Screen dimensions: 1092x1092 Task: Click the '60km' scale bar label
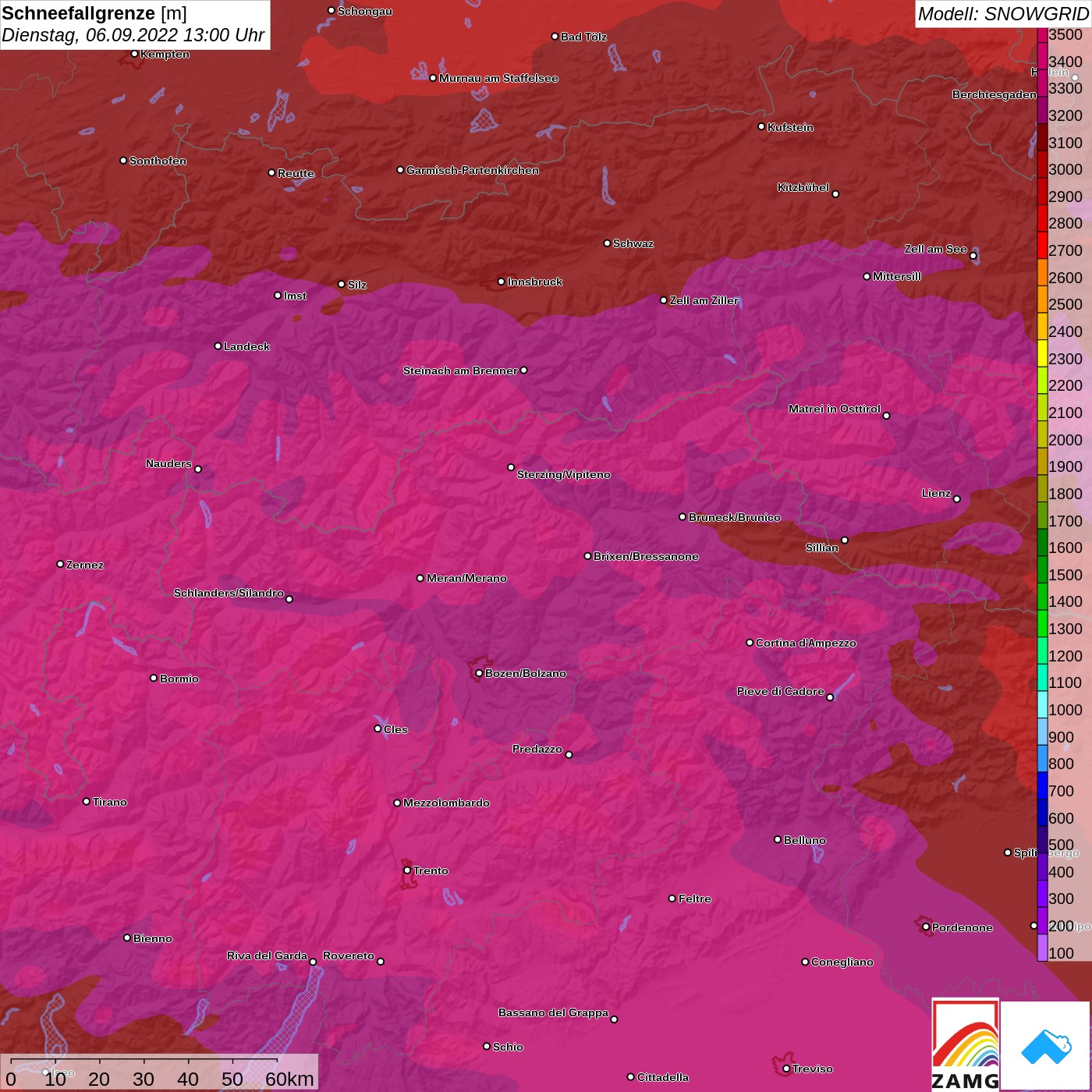point(289,1079)
